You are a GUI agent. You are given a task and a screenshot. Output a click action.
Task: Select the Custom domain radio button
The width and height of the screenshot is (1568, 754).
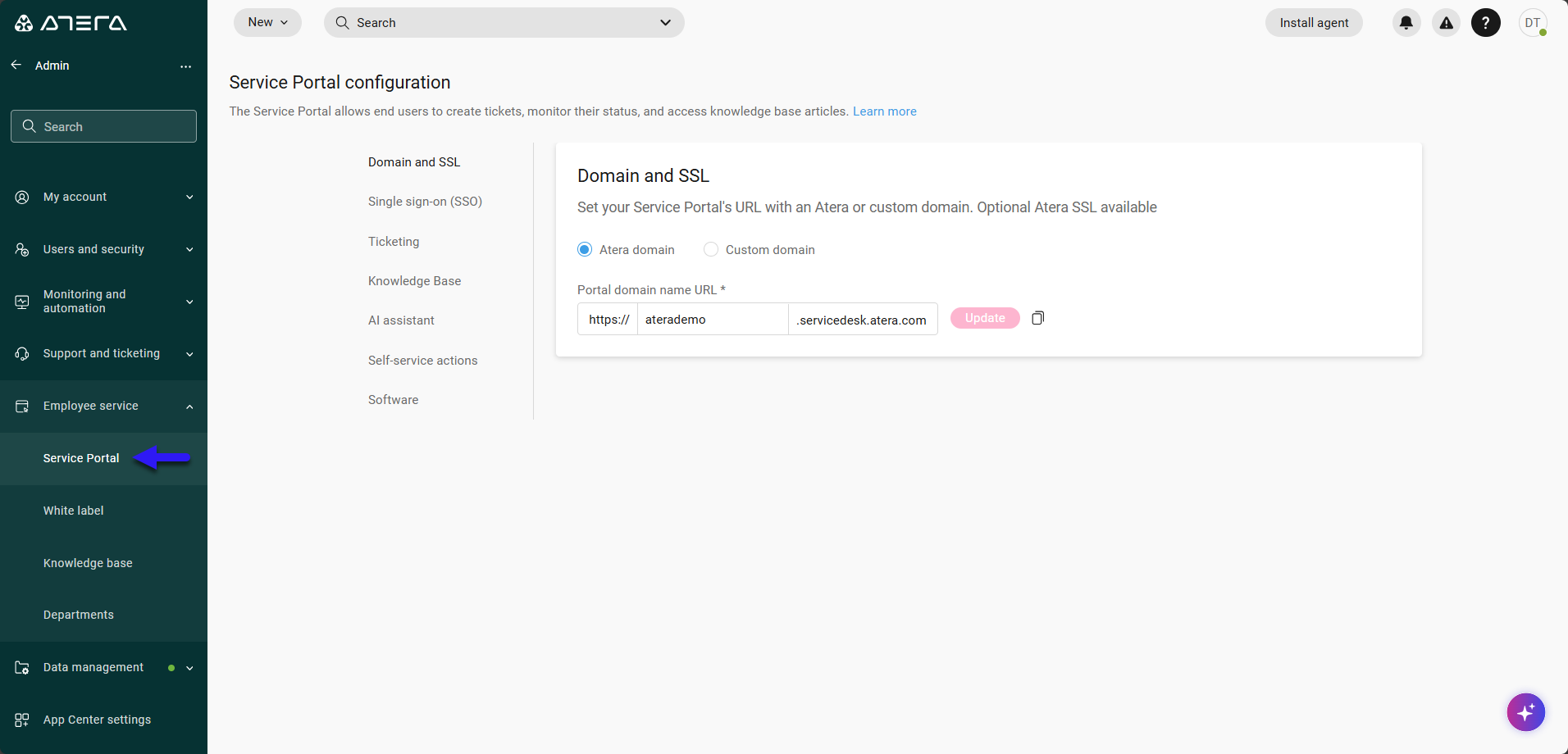coord(711,250)
